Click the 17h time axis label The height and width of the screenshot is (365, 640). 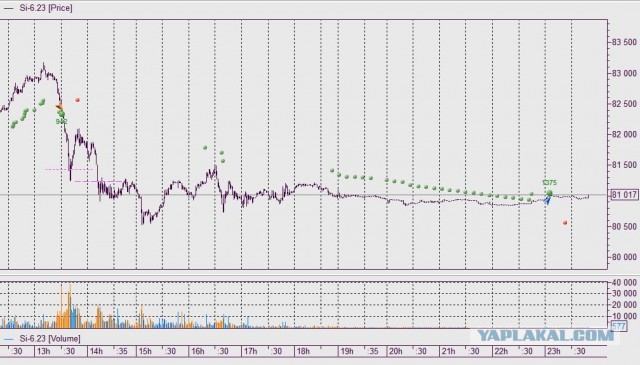coord(250,351)
